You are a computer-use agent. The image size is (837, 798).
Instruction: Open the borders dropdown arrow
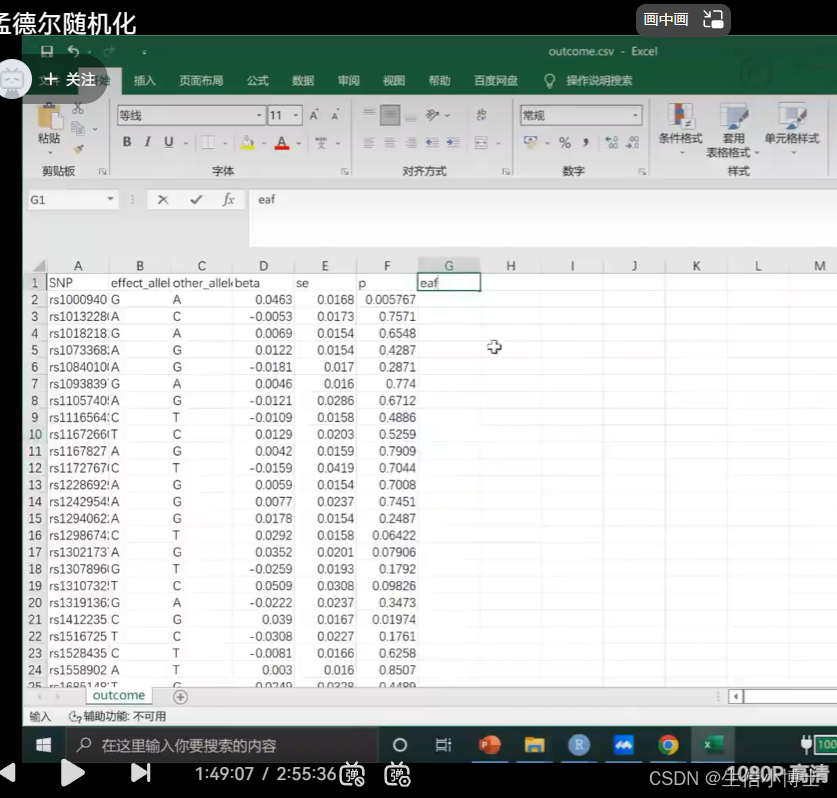click(225, 143)
